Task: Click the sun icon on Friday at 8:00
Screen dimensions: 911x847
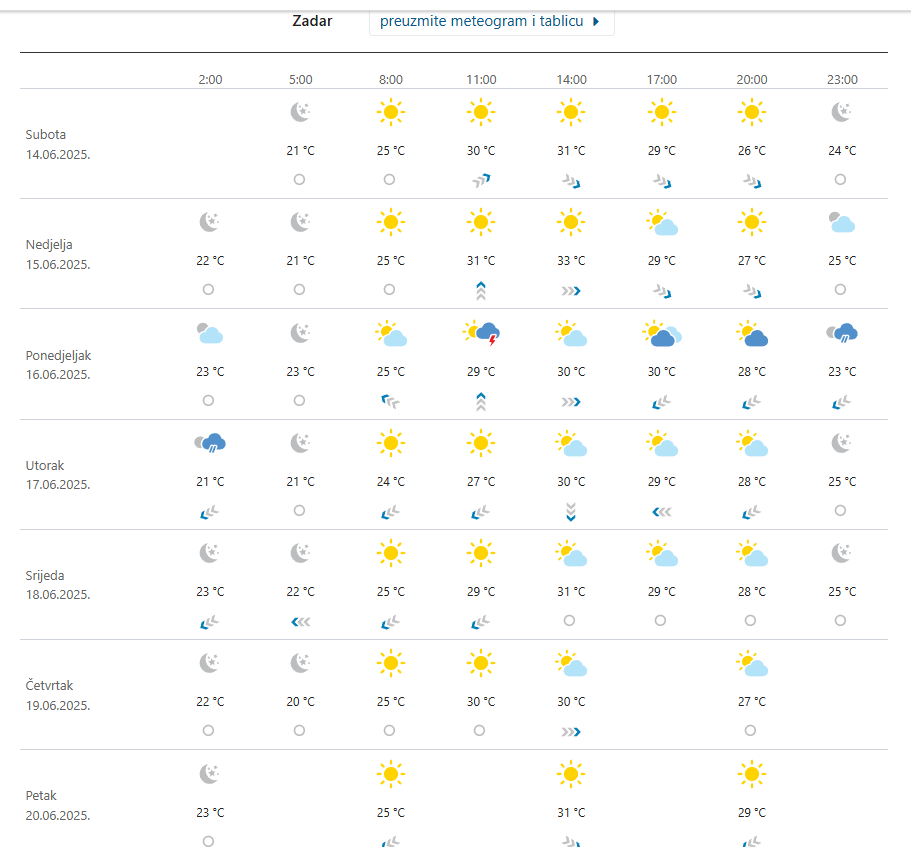Action: pyautogui.click(x=391, y=773)
